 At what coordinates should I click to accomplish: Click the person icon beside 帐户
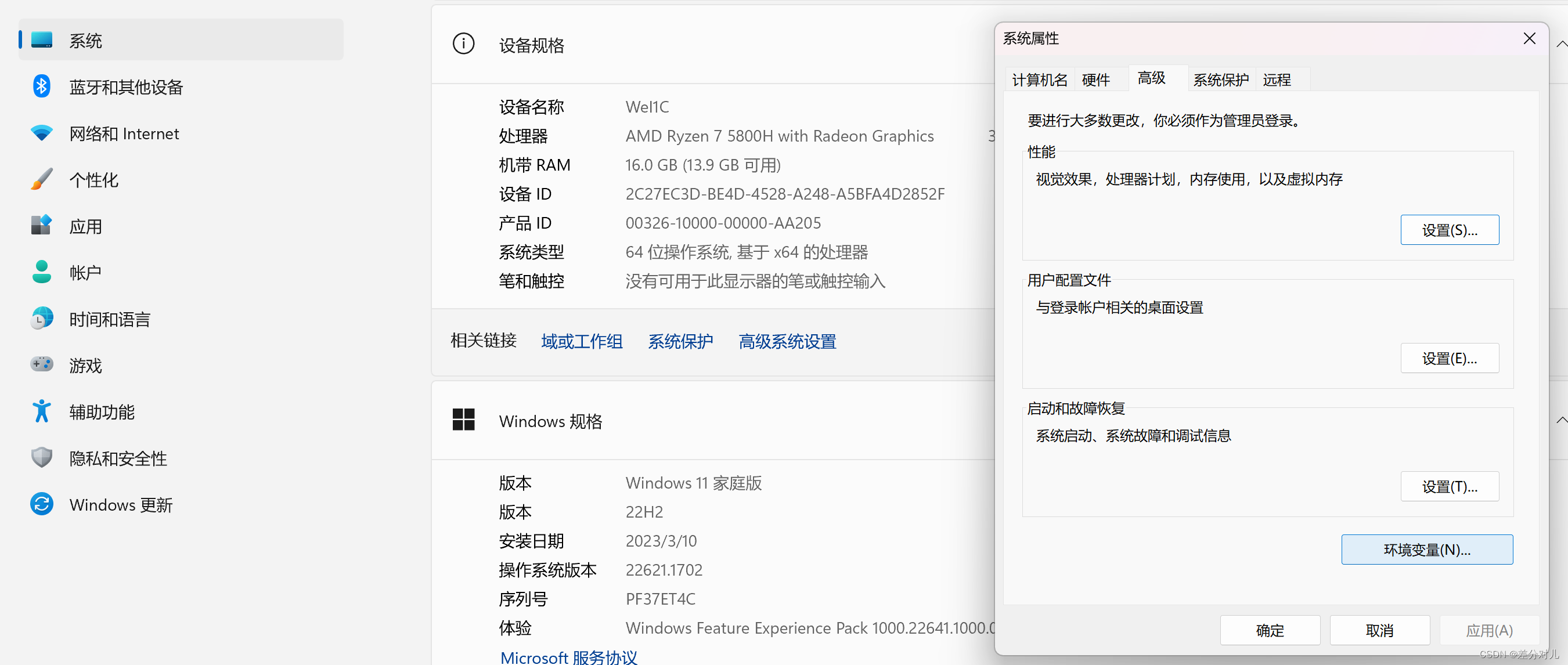[x=41, y=272]
